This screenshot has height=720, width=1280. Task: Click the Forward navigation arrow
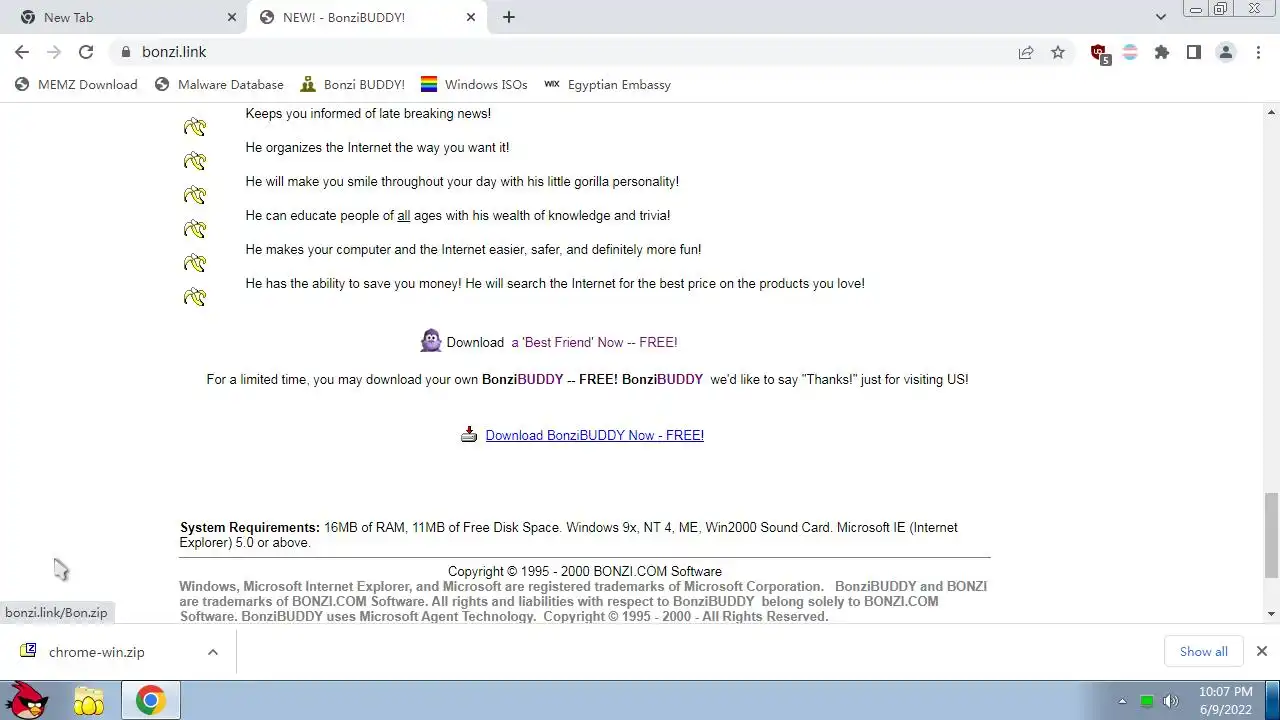point(54,52)
